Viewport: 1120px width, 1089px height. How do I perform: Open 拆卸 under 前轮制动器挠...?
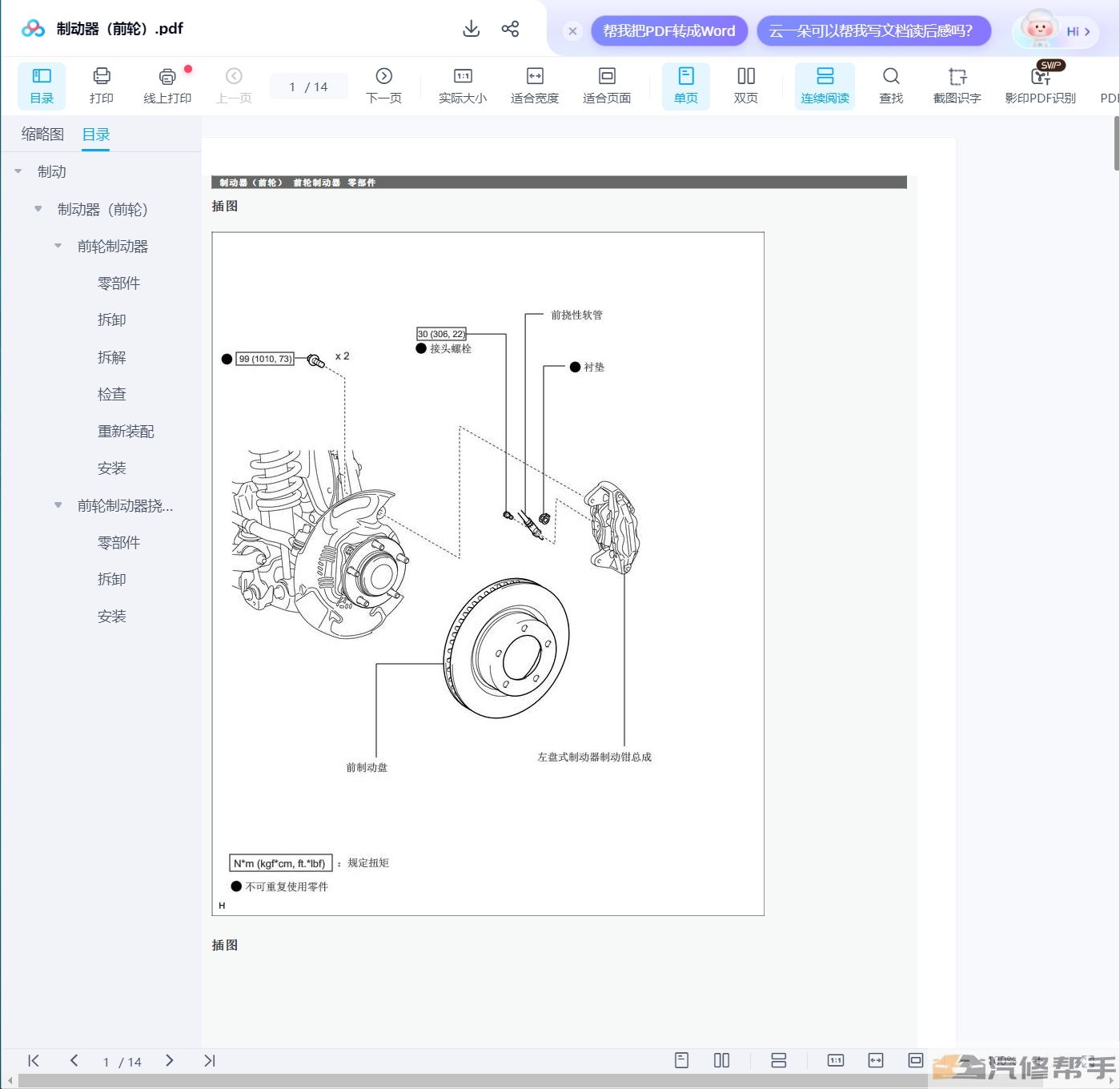click(x=111, y=579)
